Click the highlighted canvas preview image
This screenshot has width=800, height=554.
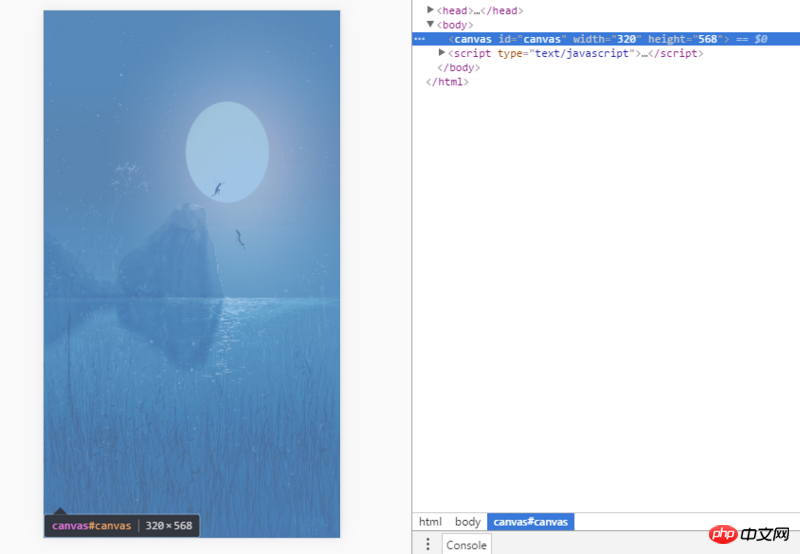point(192,274)
